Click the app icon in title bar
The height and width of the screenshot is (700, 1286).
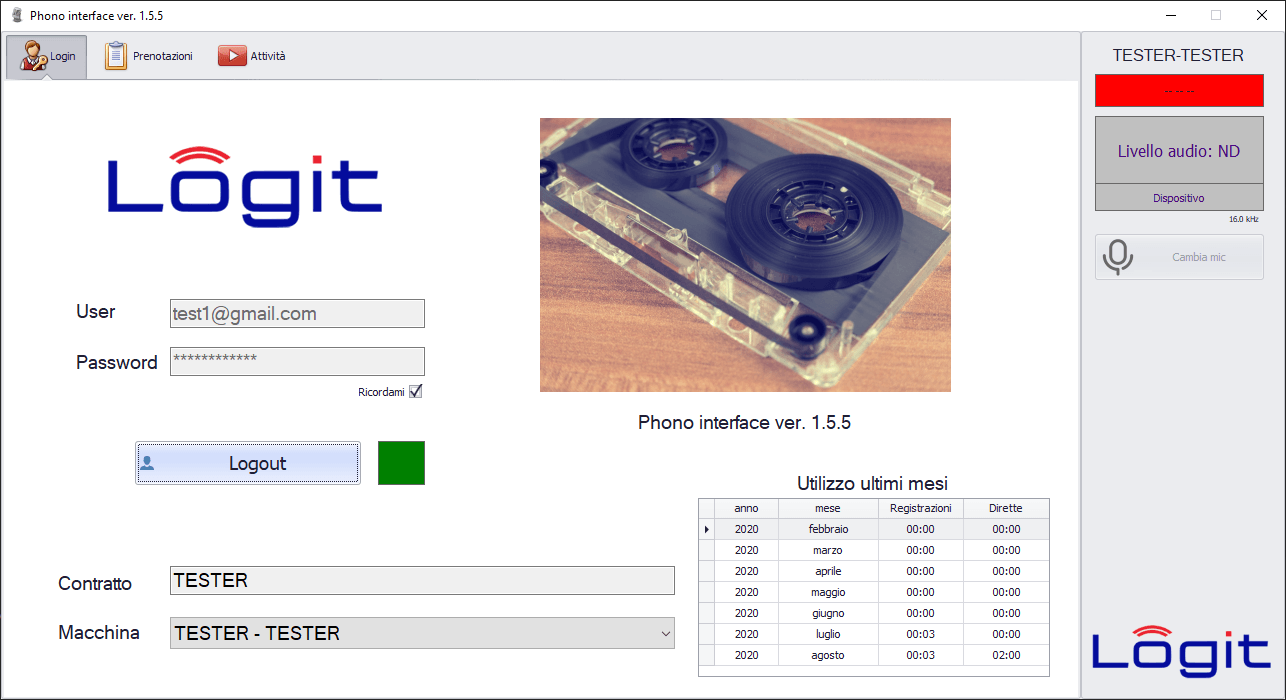pyautogui.click(x=16, y=15)
